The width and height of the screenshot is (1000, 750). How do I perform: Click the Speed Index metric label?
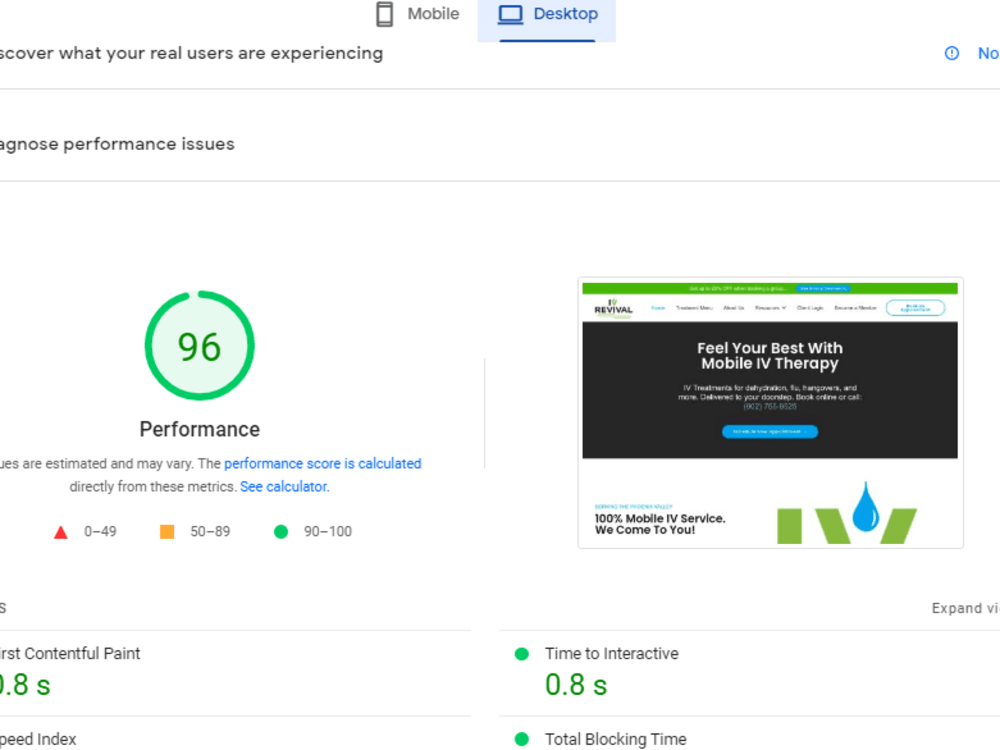38,739
